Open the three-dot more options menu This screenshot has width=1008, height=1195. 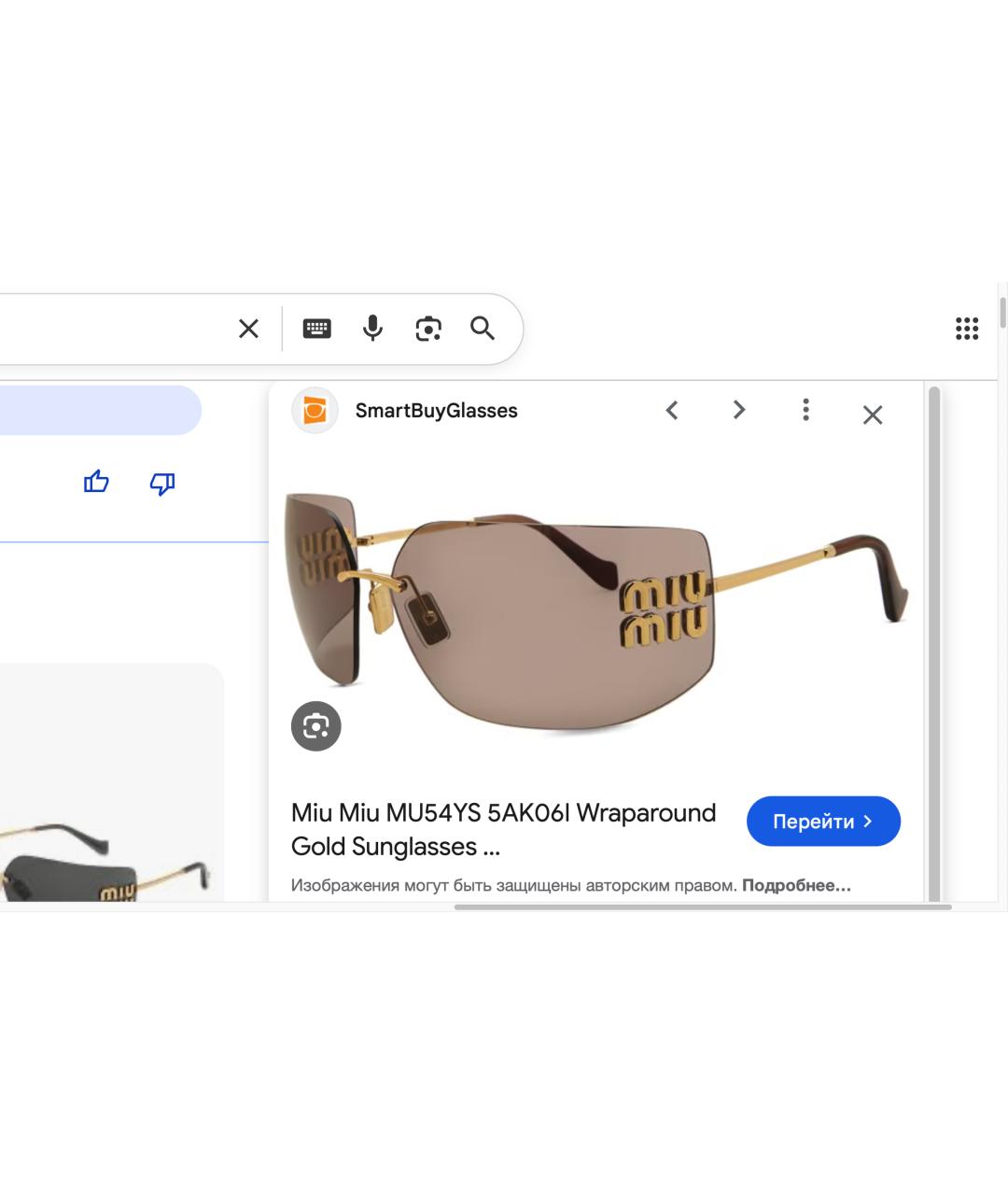coord(805,411)
